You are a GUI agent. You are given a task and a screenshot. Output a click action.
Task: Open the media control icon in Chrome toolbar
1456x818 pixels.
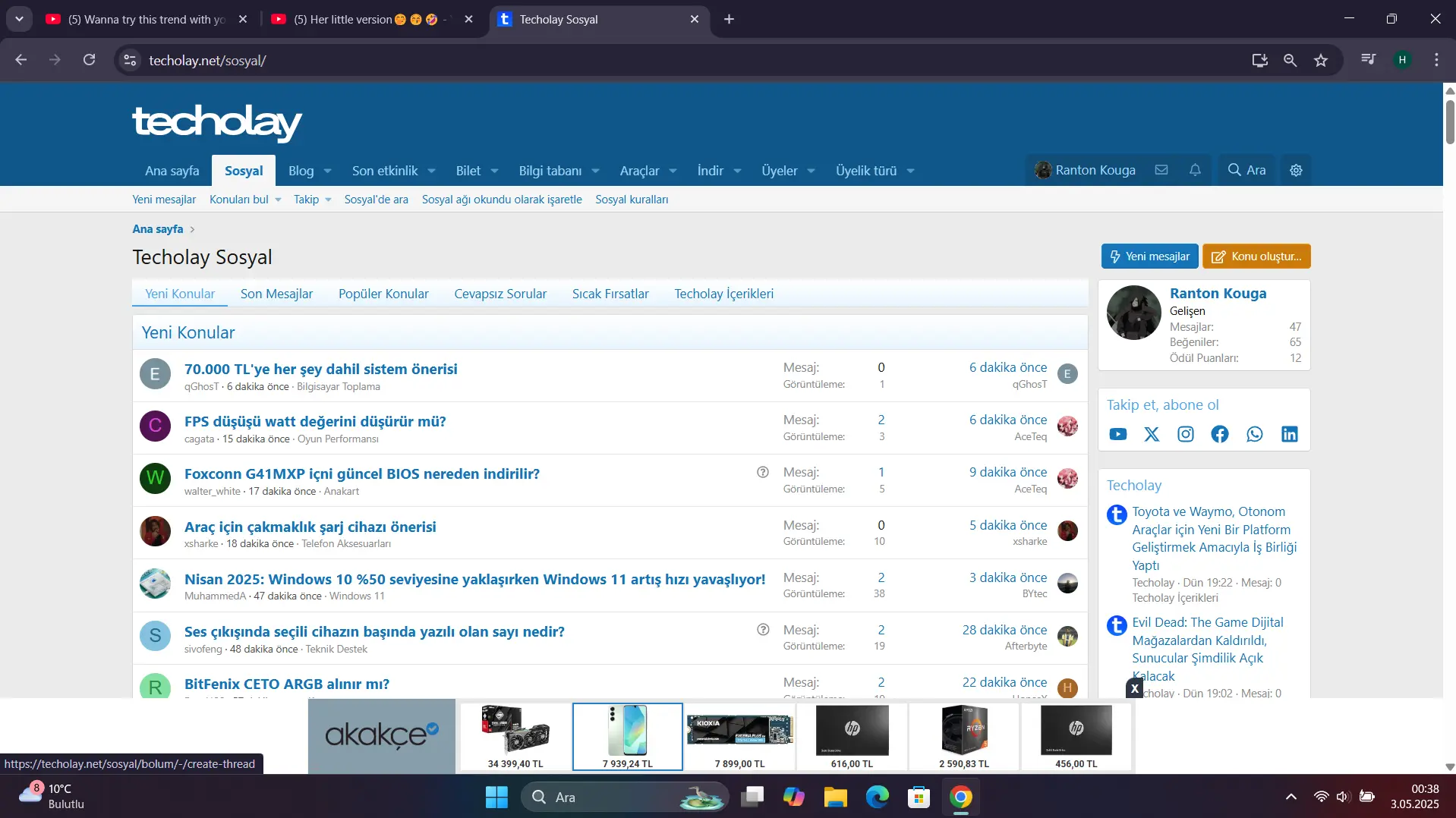[1368, 59]
